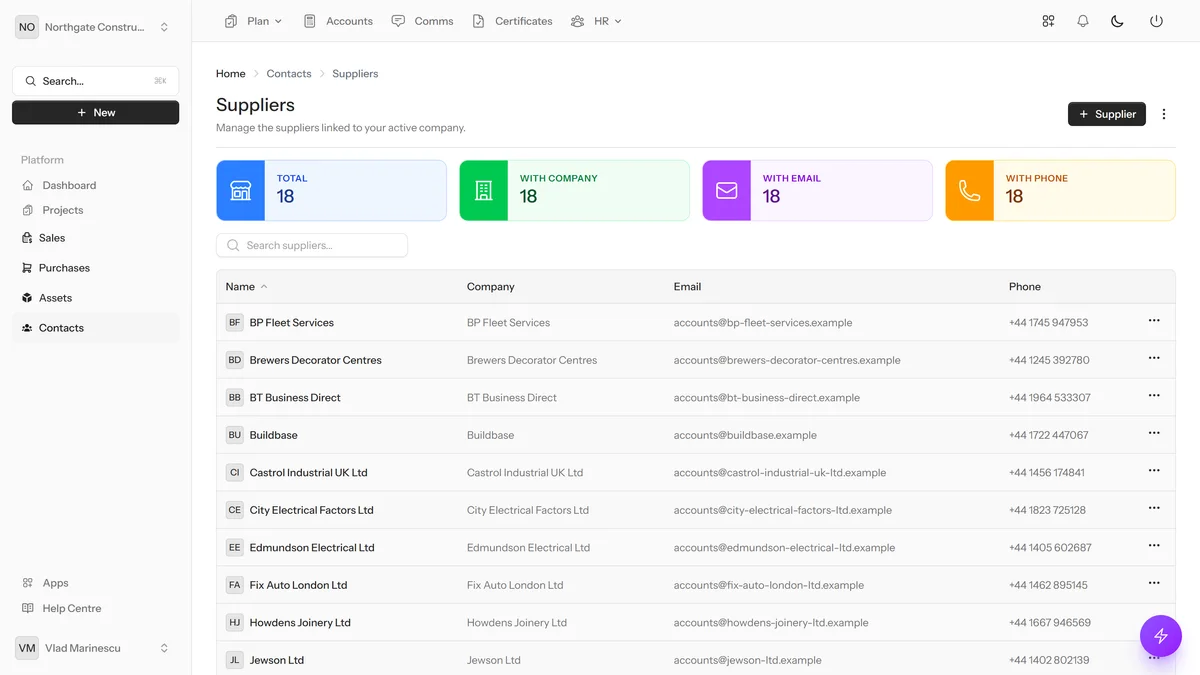The height and width of the screenshot is (675, 1200).
Task: Click the Search suppliers field
Action: pyautogui.click(x=312, y=245)
